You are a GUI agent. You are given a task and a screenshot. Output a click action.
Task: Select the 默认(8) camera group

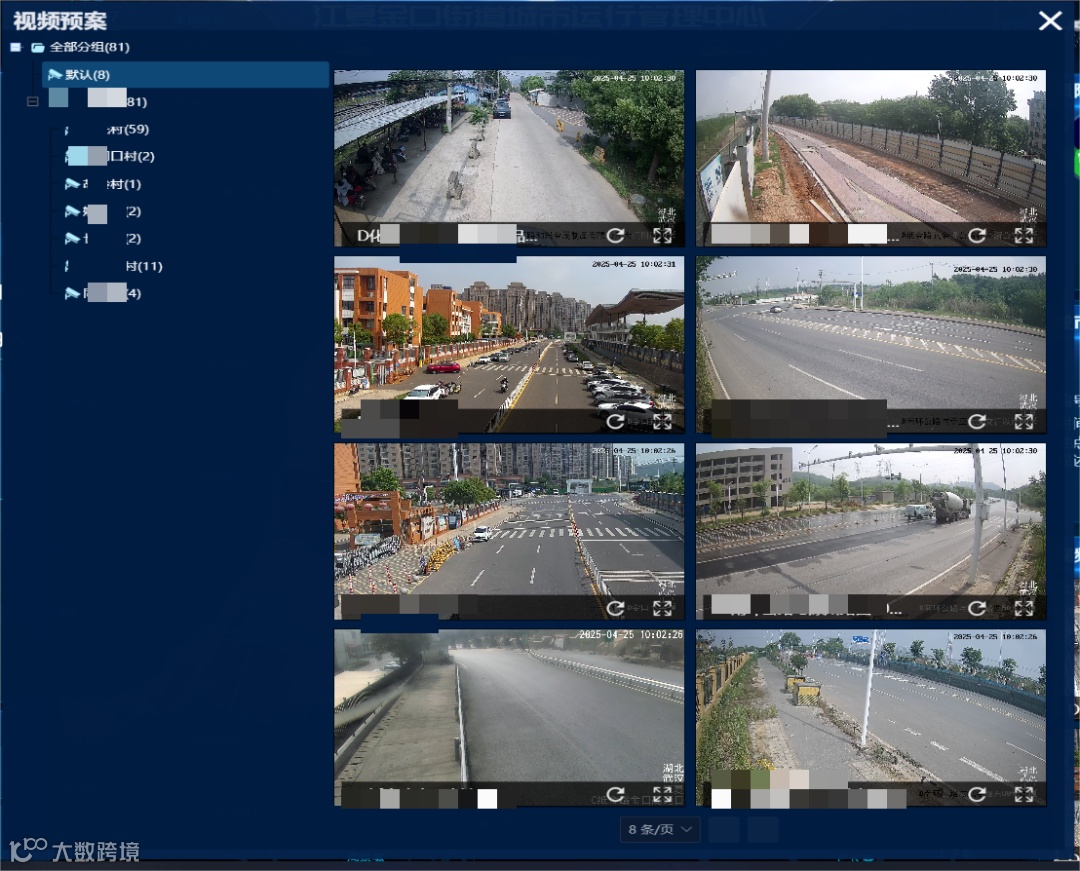(x=185, y=74)
